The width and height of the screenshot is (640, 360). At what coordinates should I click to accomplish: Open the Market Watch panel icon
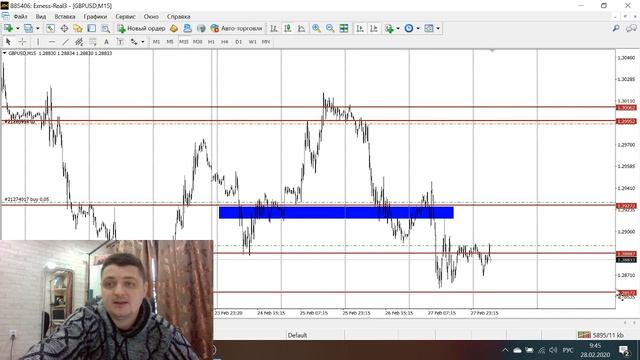50,28
